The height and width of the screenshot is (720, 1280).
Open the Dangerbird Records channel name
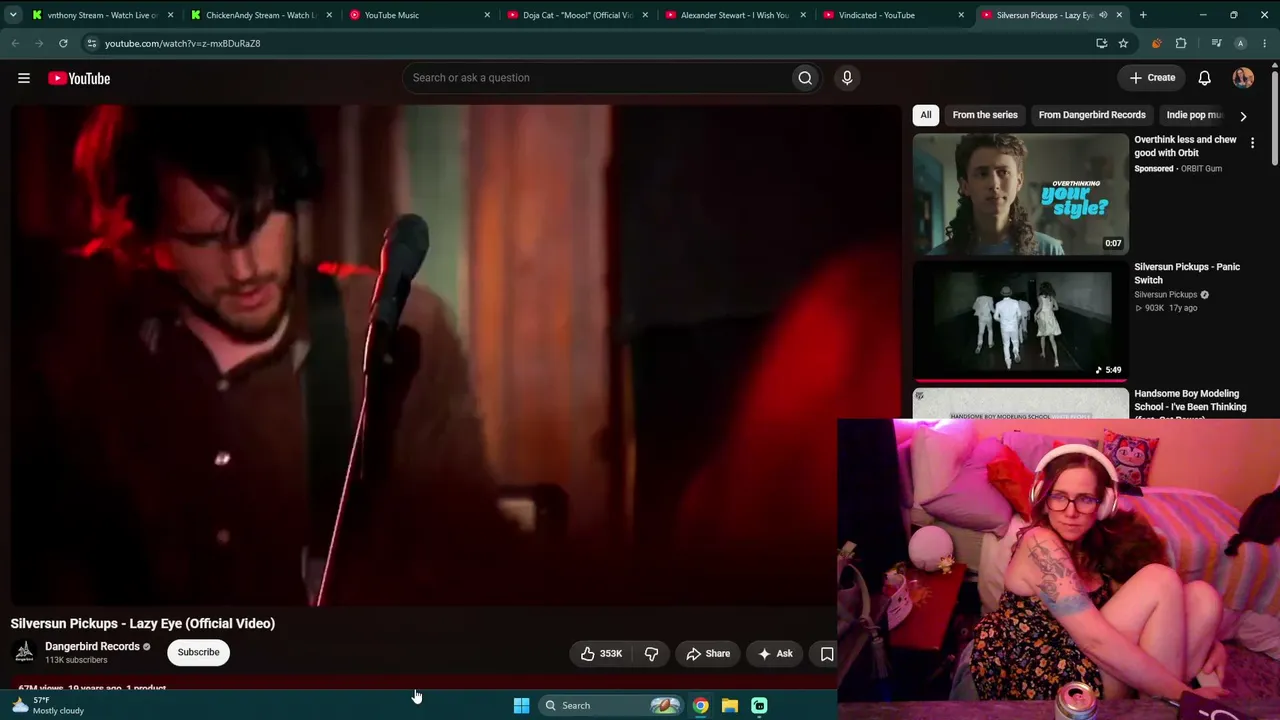(92, 647)
